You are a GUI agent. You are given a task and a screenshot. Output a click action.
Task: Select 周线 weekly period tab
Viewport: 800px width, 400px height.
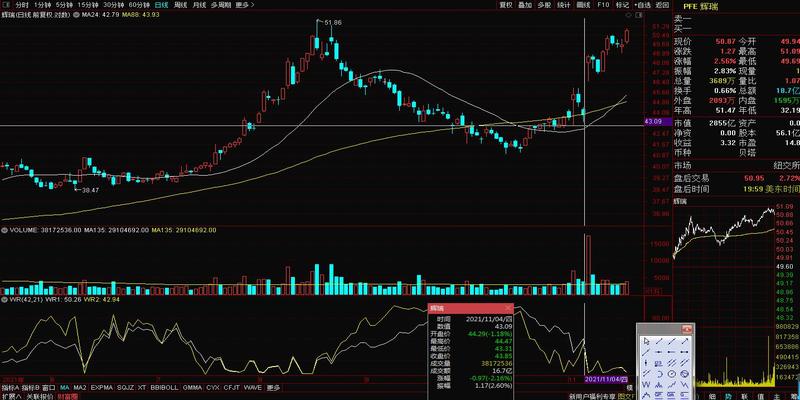pyautogui.click(x=180, y=5)
